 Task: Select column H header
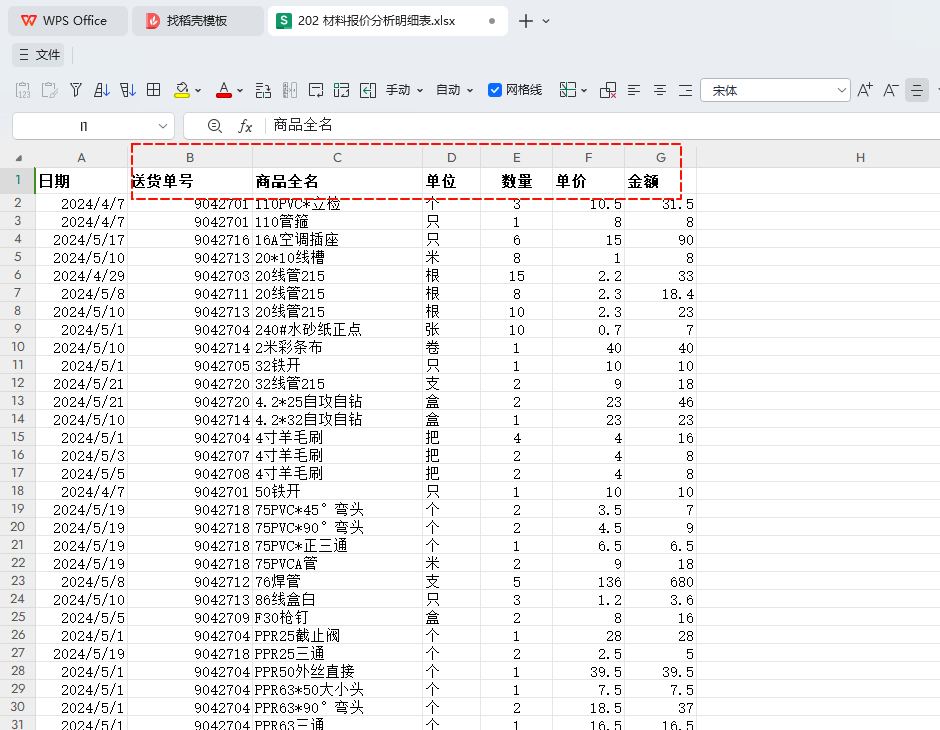(x=860, y=158)
